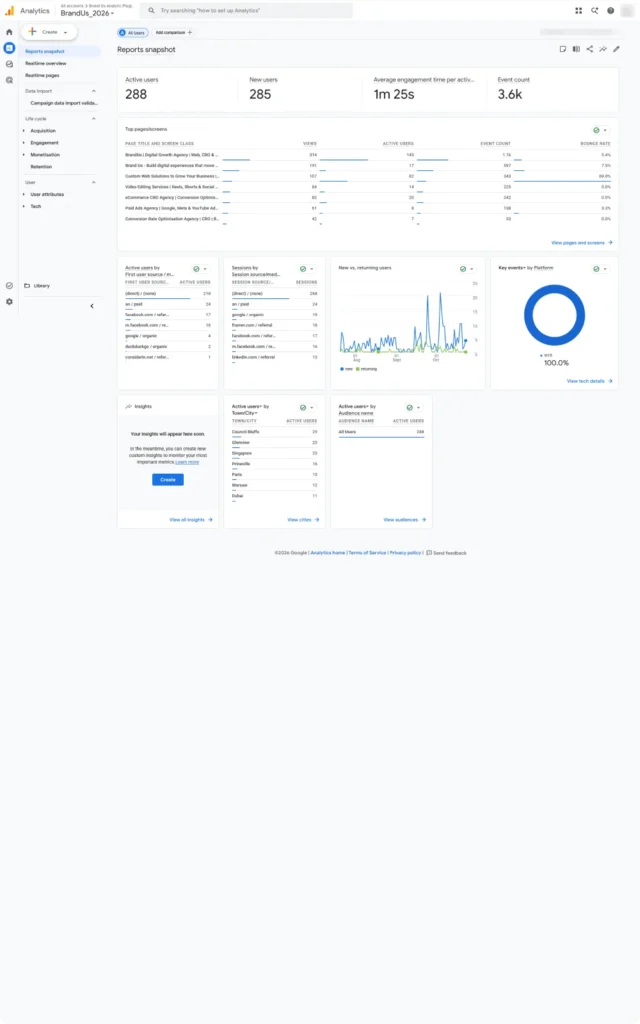Follow the View audiences link

[x=404, y=520]
